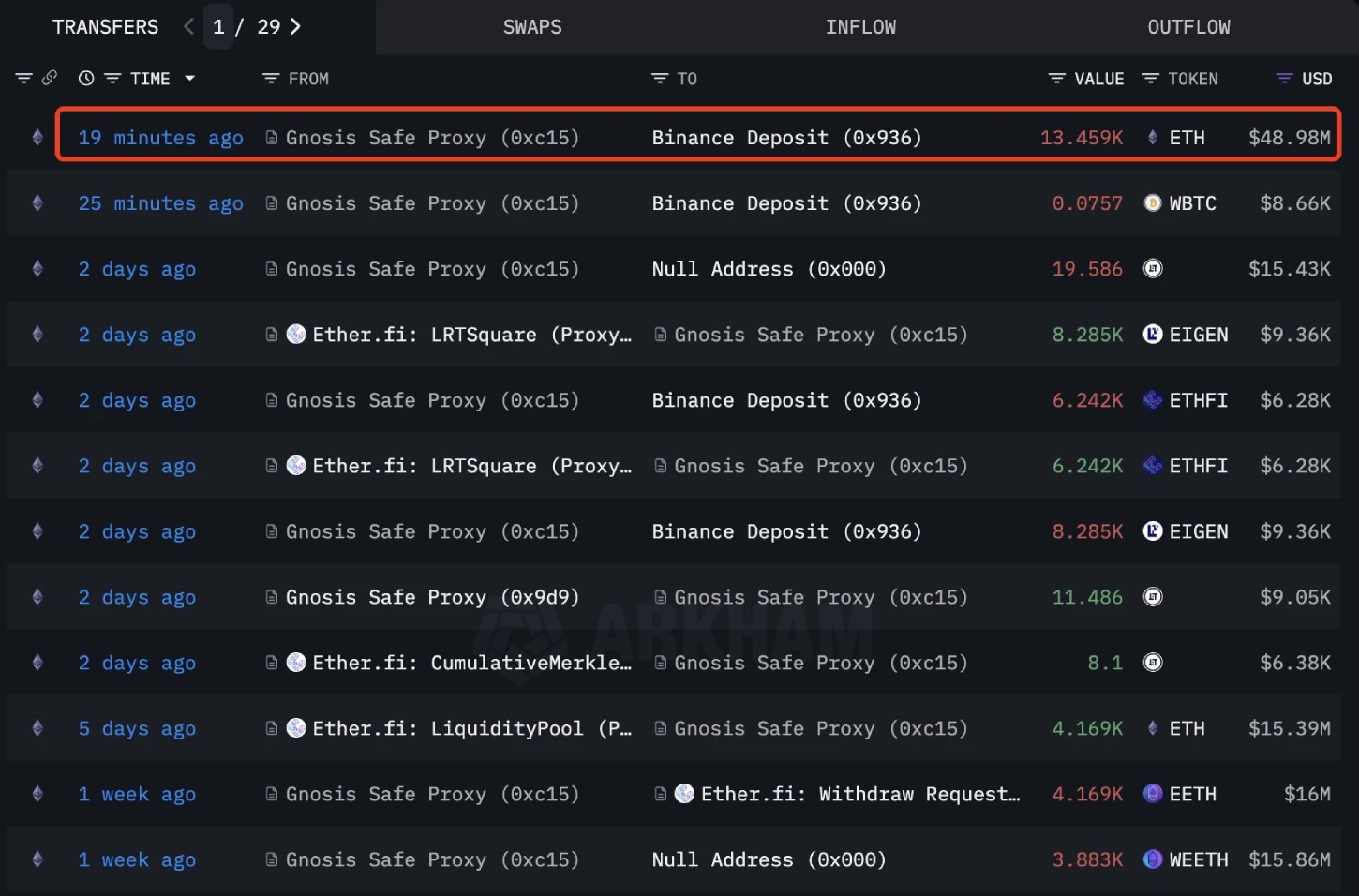Open Ether.fi: Withdraw Request recipient
The image size is (1359, 896).
pyautogui.click(x=860, y=794)
